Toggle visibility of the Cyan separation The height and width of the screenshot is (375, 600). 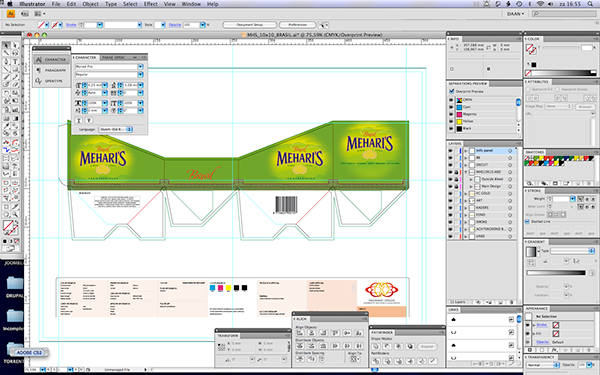pyautogui.click(x=451, y=107)
